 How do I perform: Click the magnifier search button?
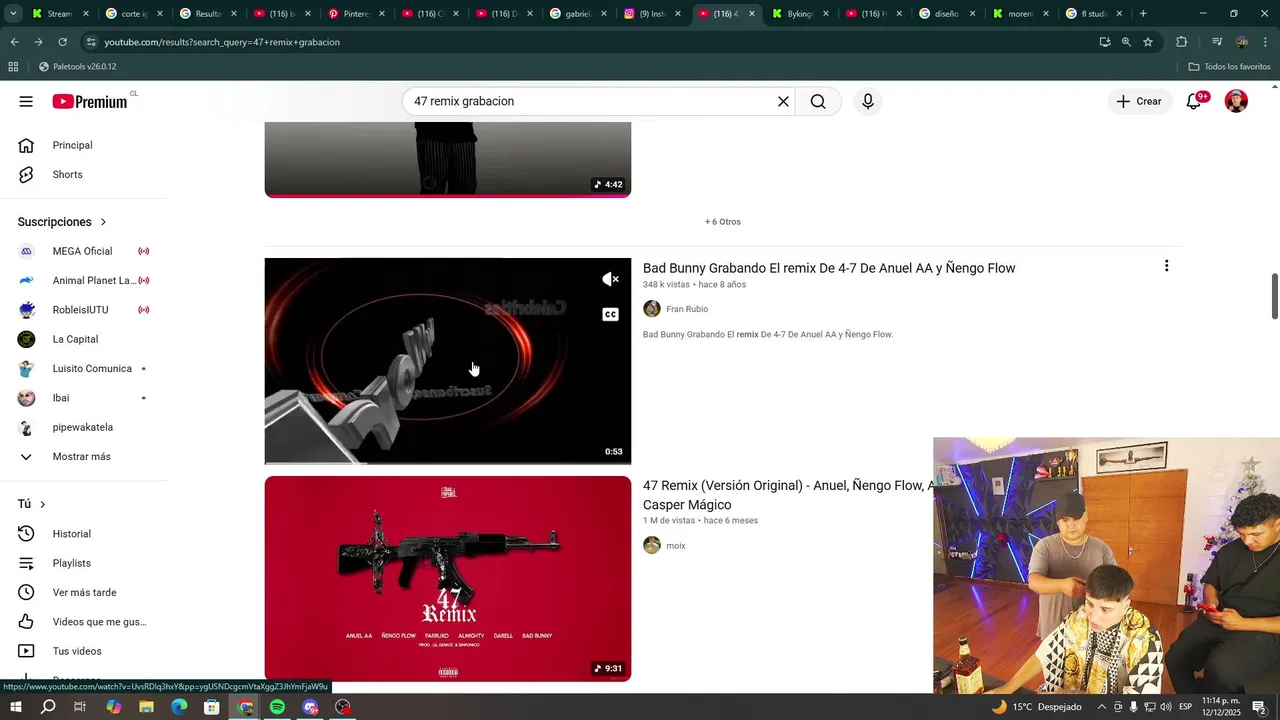click(x=818, y=101)
